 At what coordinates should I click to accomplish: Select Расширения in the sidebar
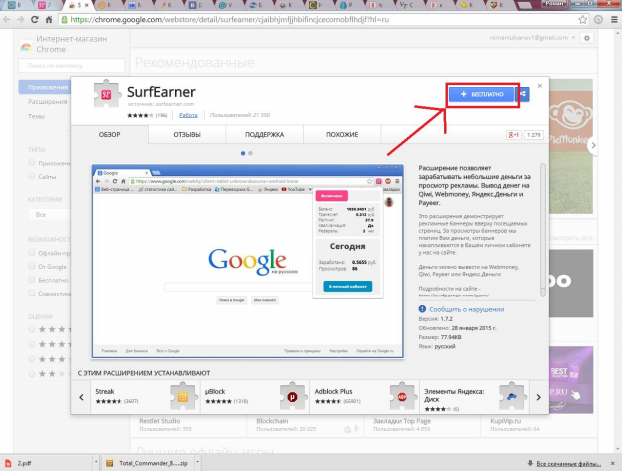tap(48, 102)
